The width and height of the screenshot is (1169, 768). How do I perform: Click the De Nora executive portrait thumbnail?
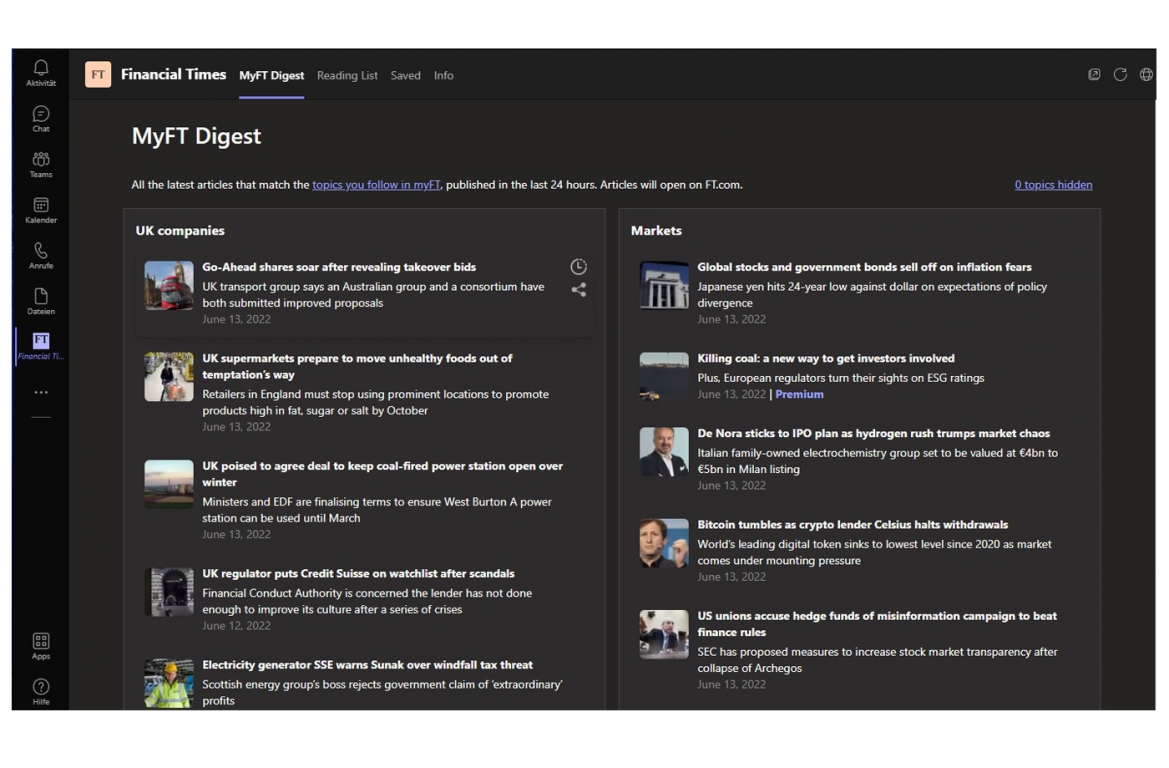coord(664,451)
